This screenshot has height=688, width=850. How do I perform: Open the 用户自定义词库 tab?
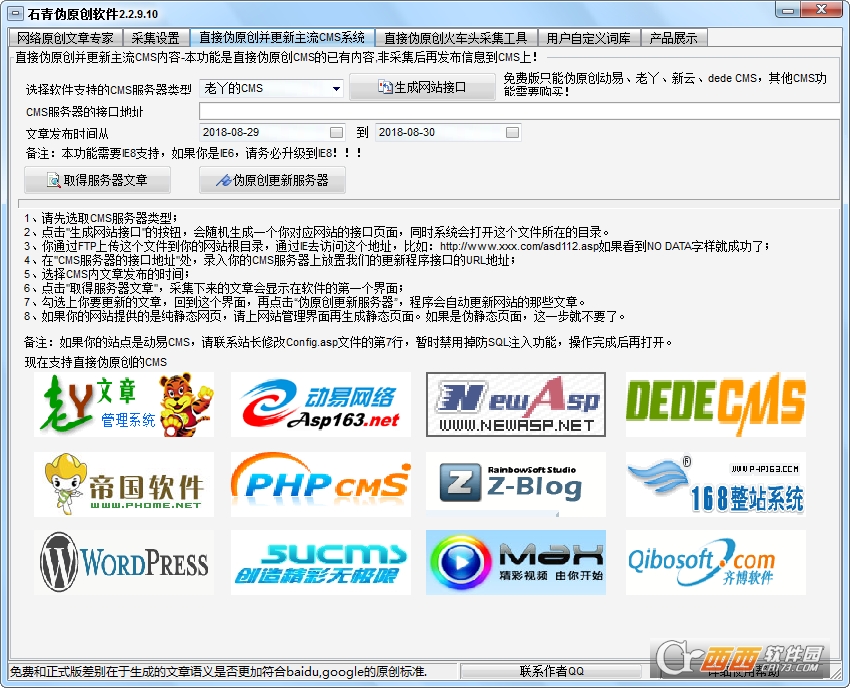[588, 38]
